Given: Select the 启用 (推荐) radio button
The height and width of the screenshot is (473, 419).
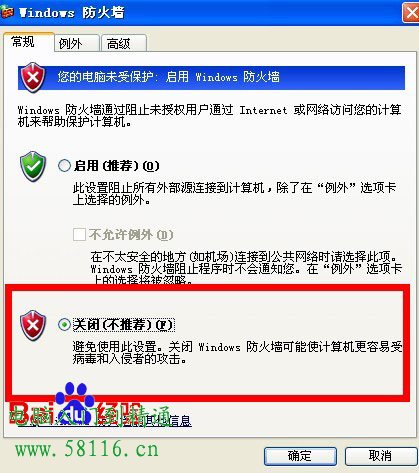Looking at the screenshot, I should [x=64, y=165].
